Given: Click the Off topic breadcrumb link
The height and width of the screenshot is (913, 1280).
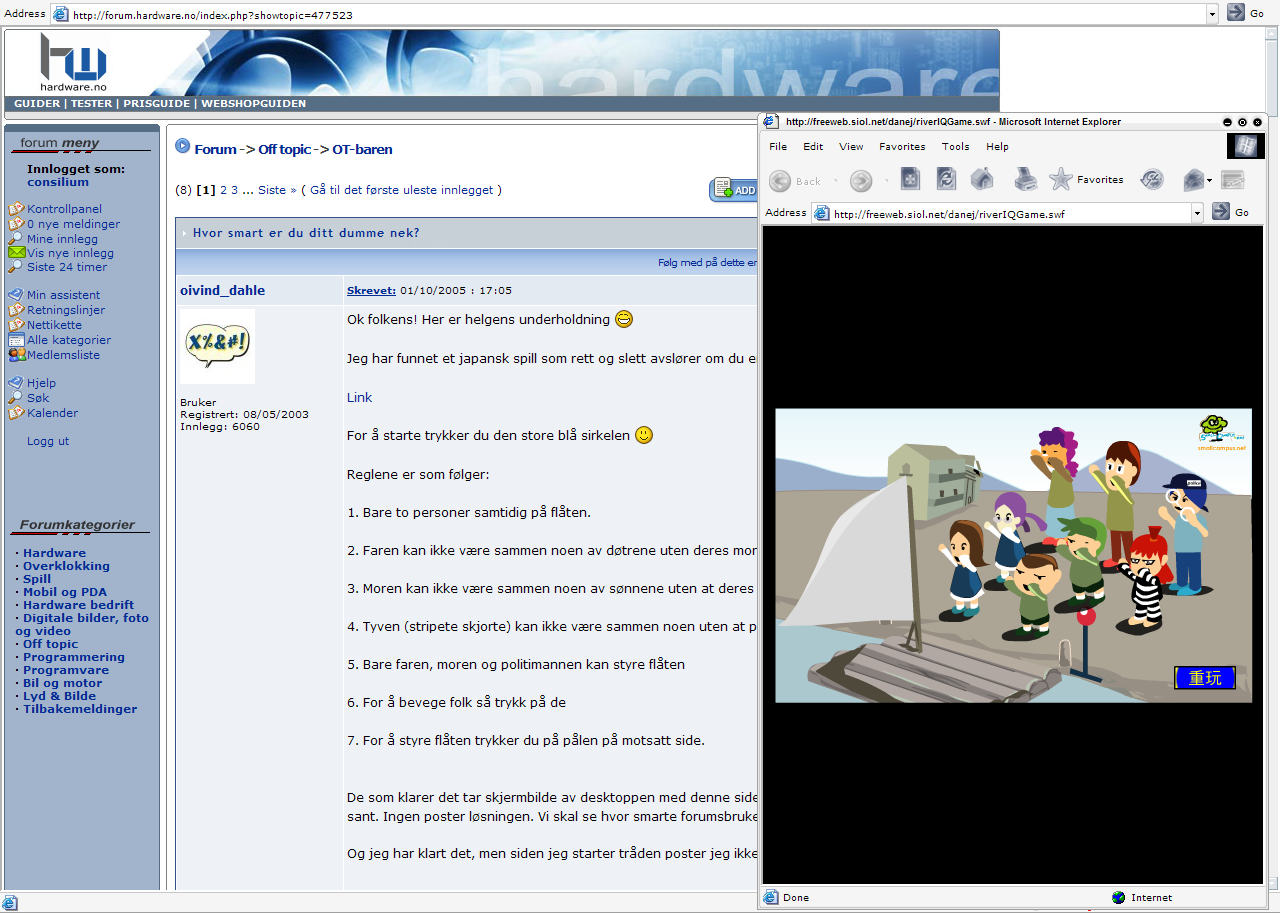Looking at the screenshot, I should pyautogui.click(x=285, y=149).
